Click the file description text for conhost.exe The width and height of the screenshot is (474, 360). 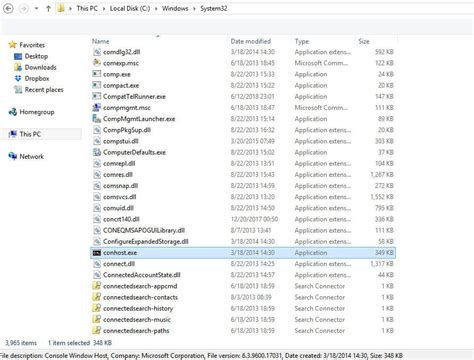[201, 356]
